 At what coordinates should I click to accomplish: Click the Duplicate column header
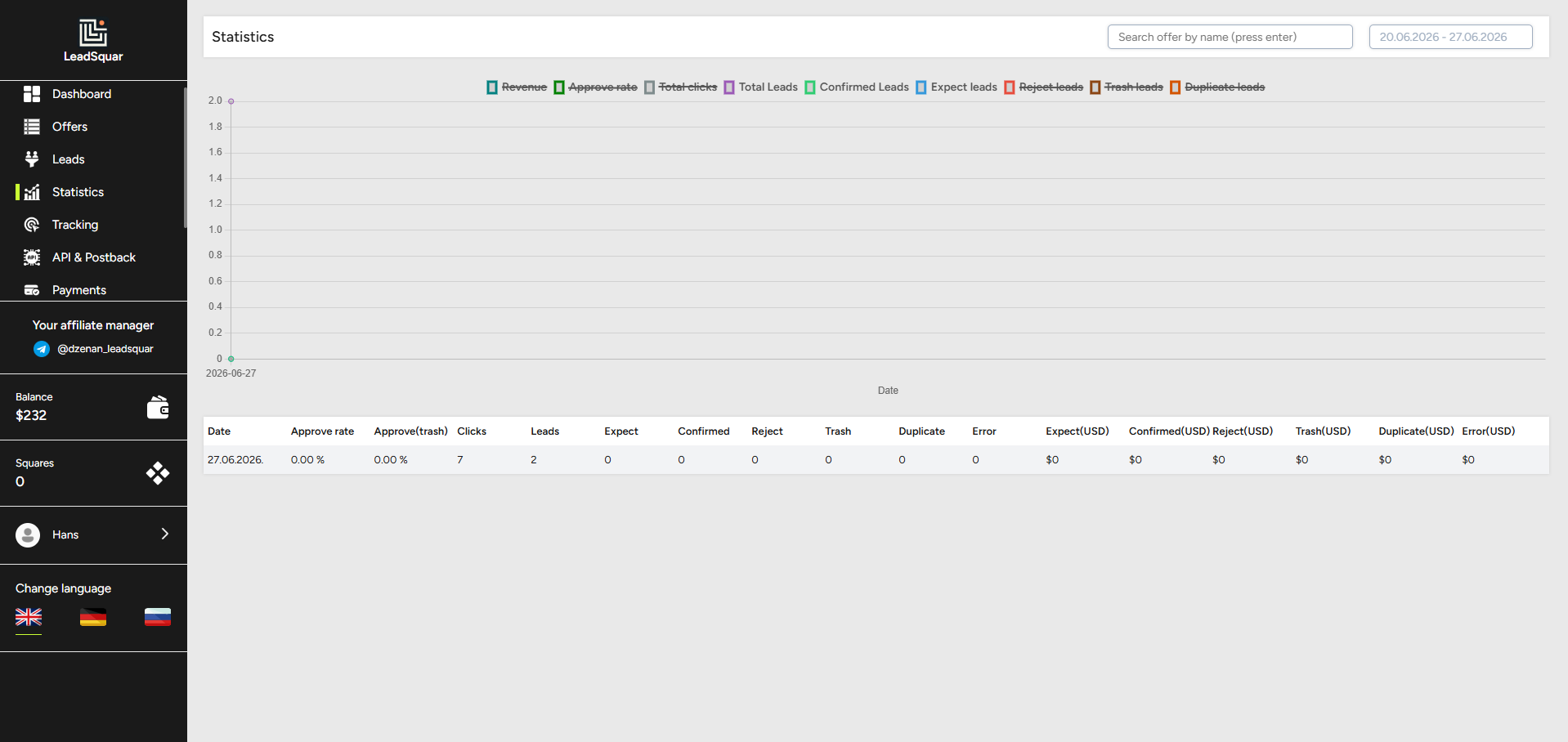(x=921, y=431)
